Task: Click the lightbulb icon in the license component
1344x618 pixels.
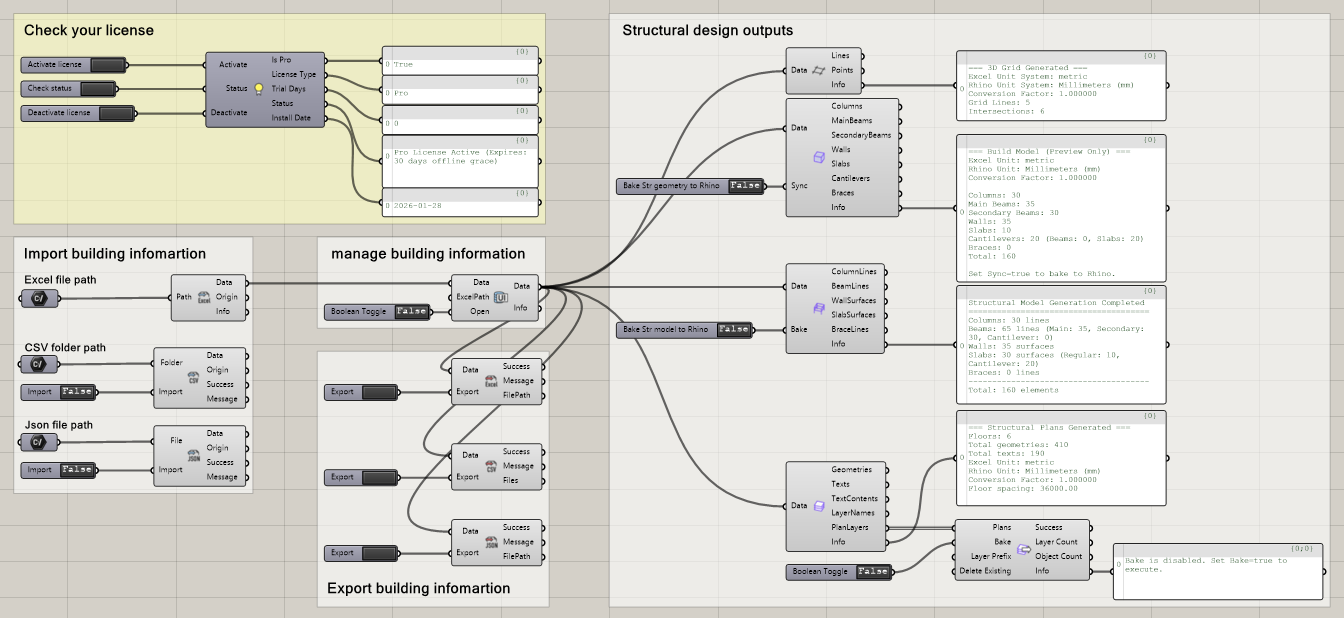Action: pyautogui.click(x=257, y=89)
